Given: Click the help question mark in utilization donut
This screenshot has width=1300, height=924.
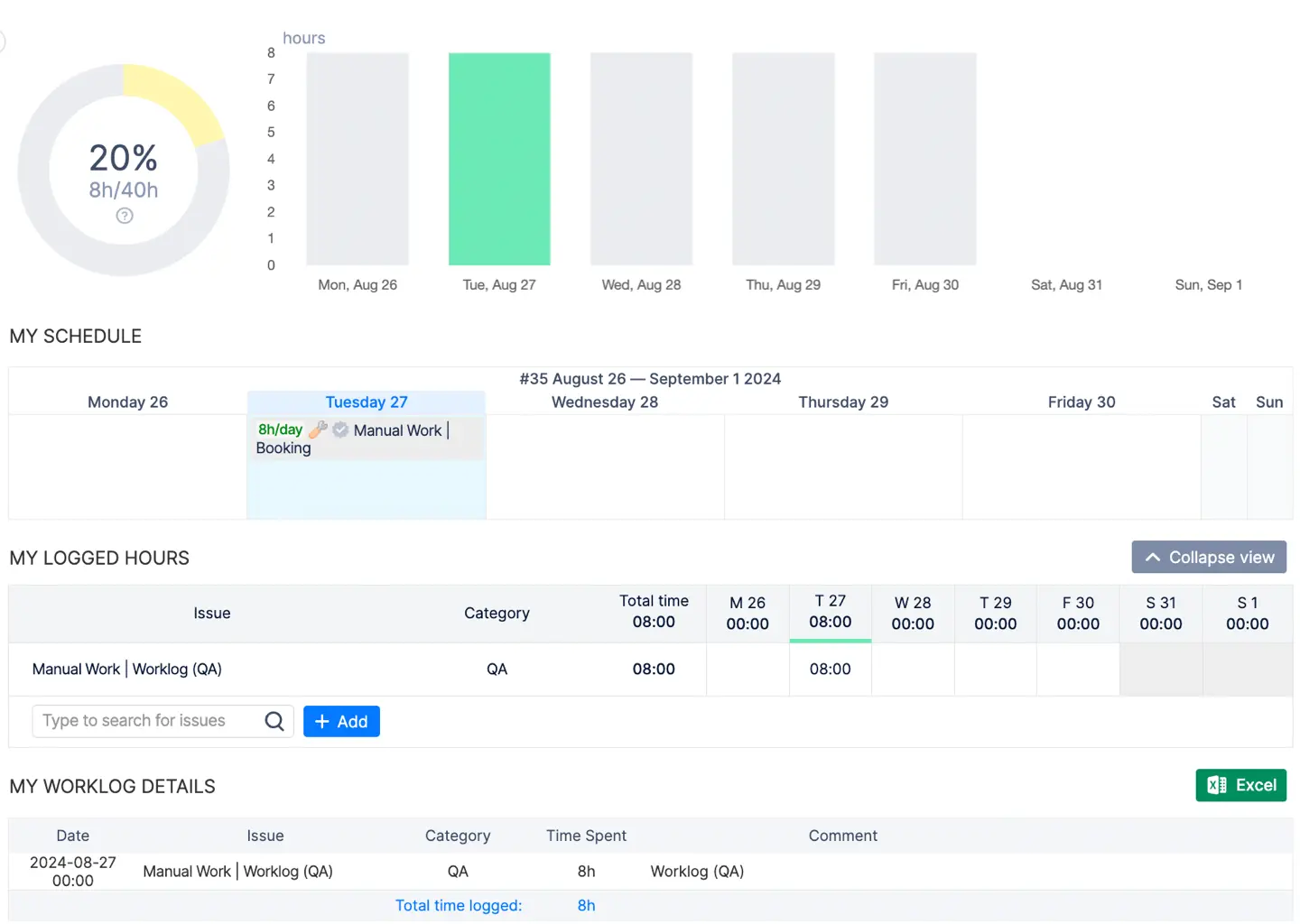Looking at the screenshot, I should point(125,216).
